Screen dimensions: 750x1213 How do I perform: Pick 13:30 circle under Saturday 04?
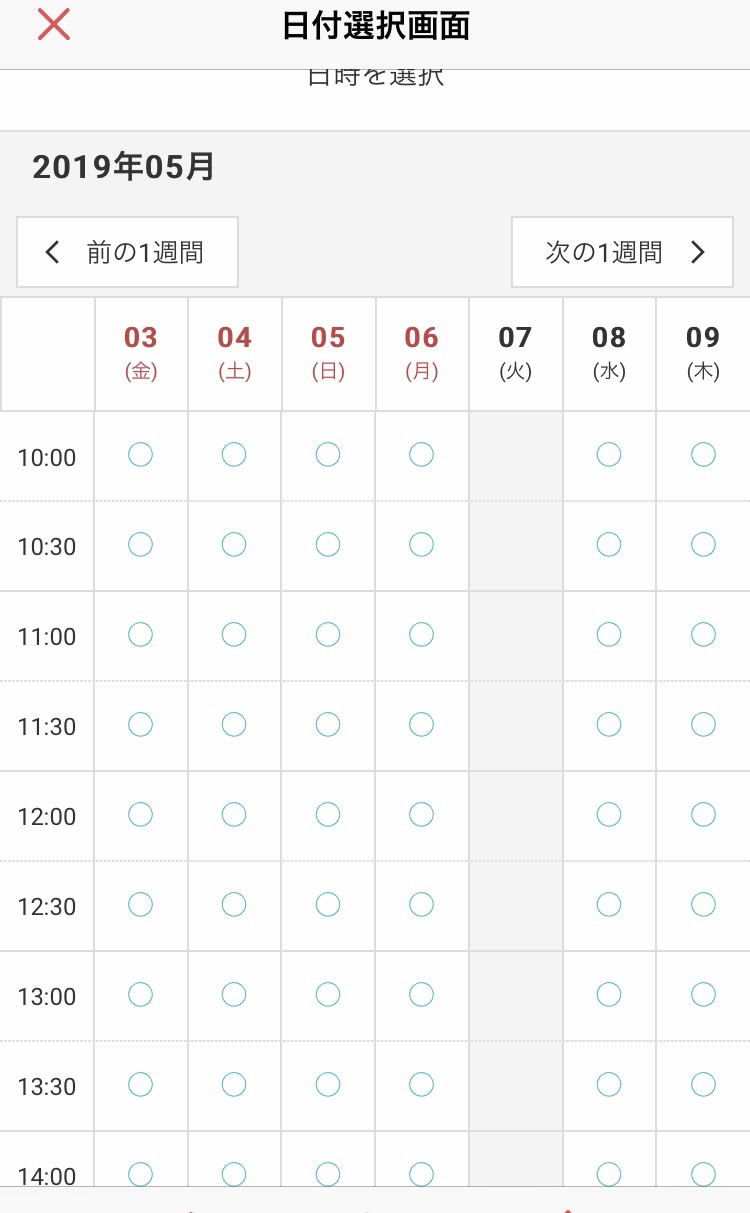234,1085
